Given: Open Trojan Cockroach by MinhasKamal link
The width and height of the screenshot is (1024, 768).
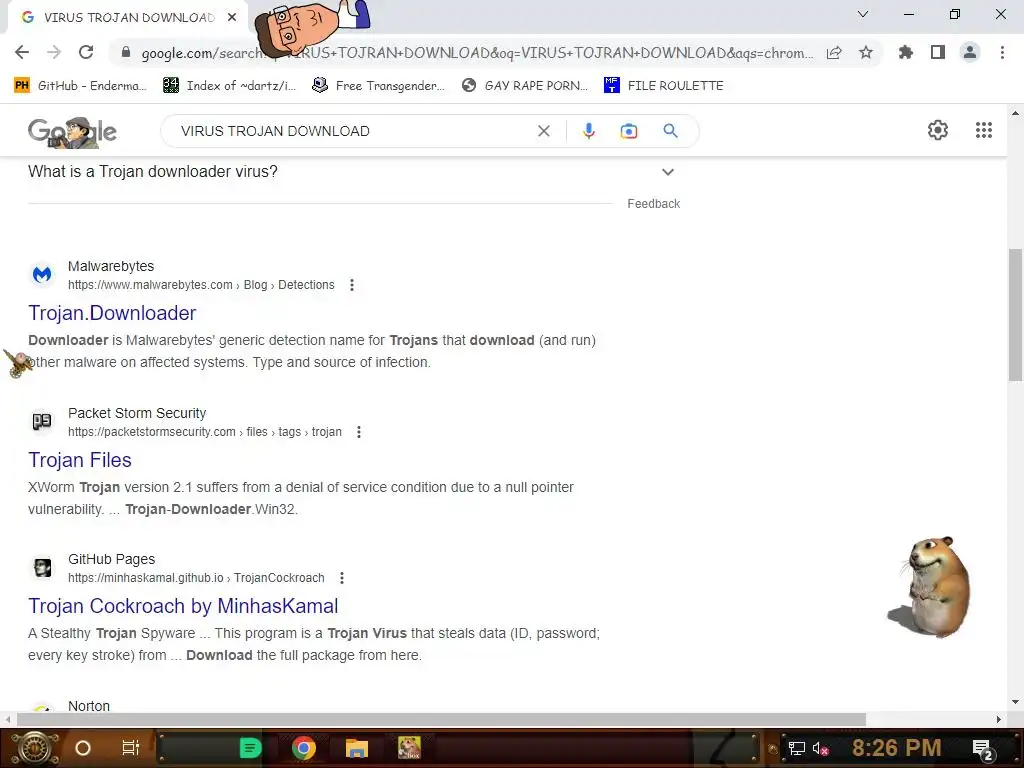Looking at the screenshot, I should (183, 606).
